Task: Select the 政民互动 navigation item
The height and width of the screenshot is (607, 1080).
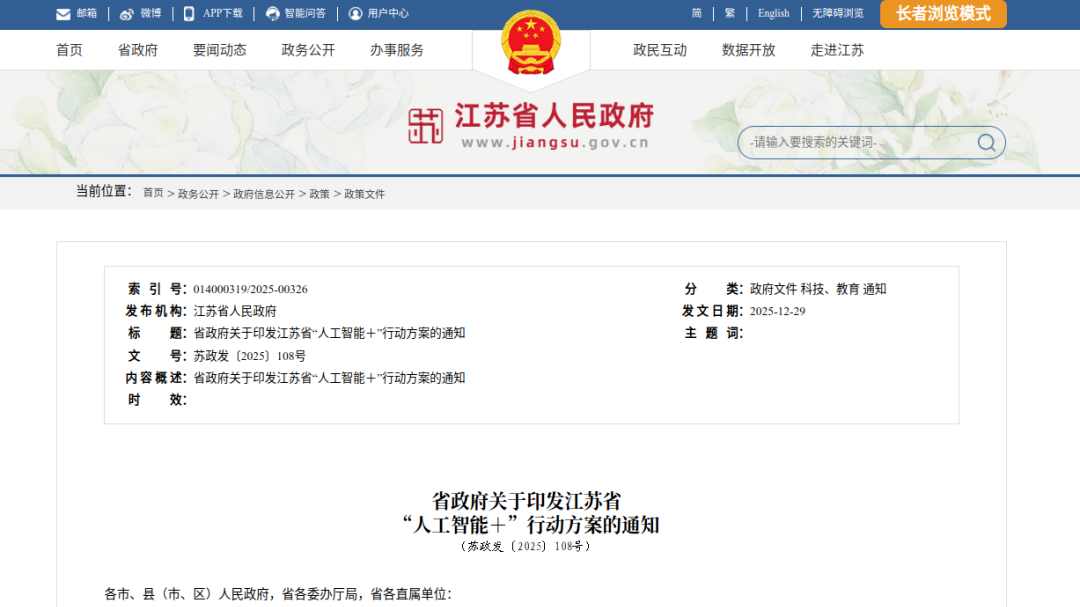Action: pyautogui.click(x=659, y=49)
